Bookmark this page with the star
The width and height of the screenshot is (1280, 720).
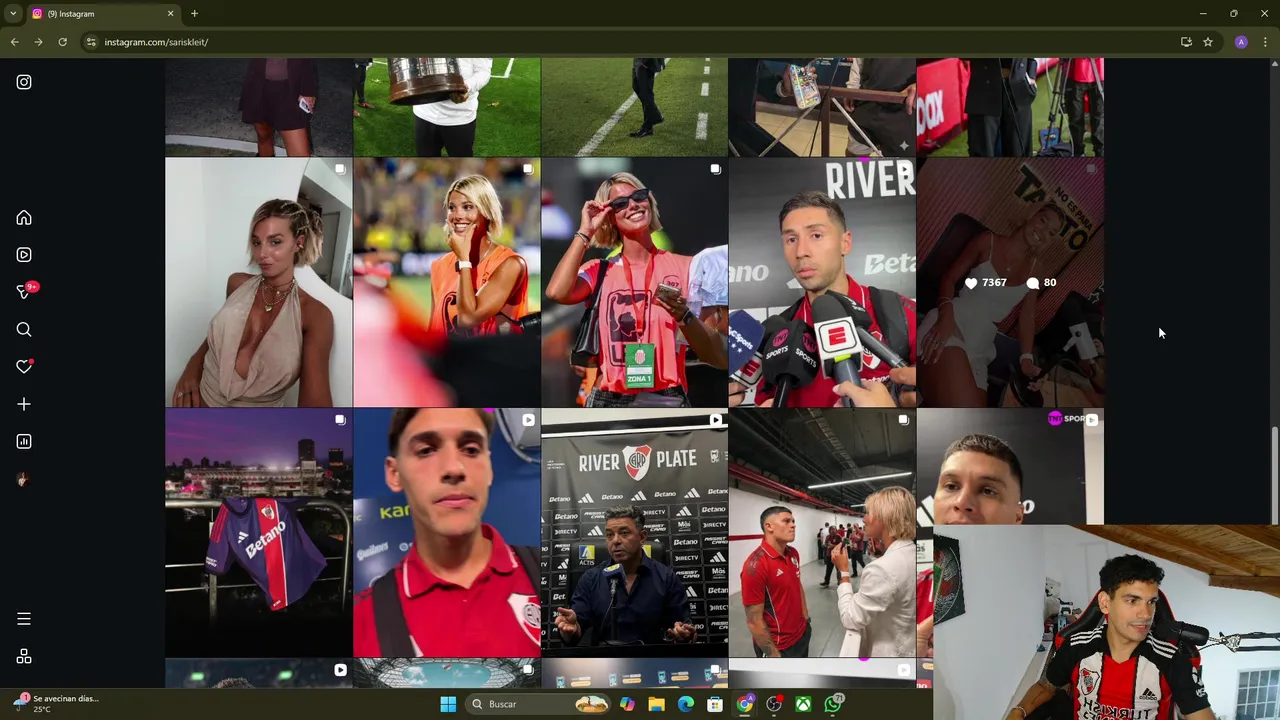click(1208, 42)
